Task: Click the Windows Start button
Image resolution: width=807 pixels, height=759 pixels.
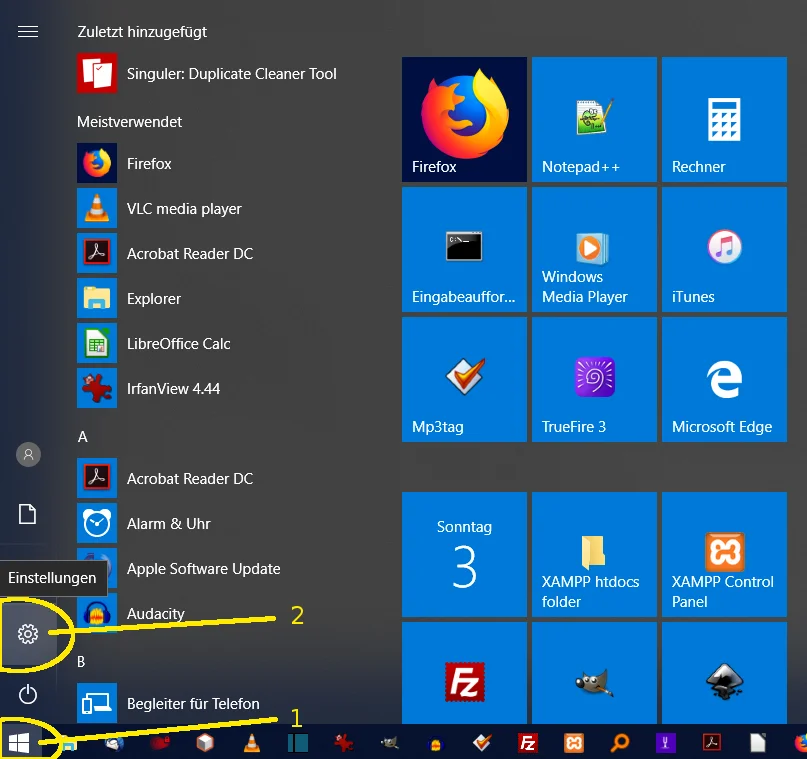Action: pyautogui.click(x=19, y=742)
